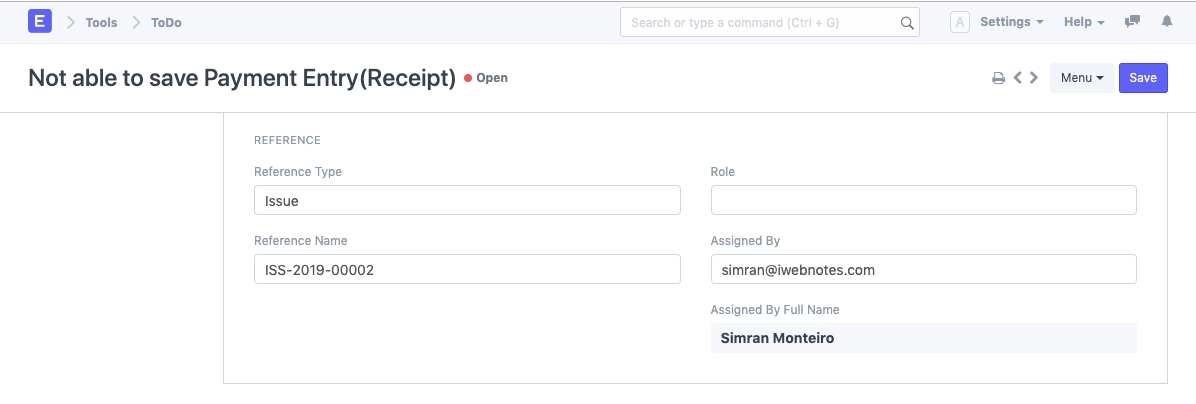Viewport: 1196px width, 404px height.
Task: Open the Menu dropdown button
Action: [1081, 78]
